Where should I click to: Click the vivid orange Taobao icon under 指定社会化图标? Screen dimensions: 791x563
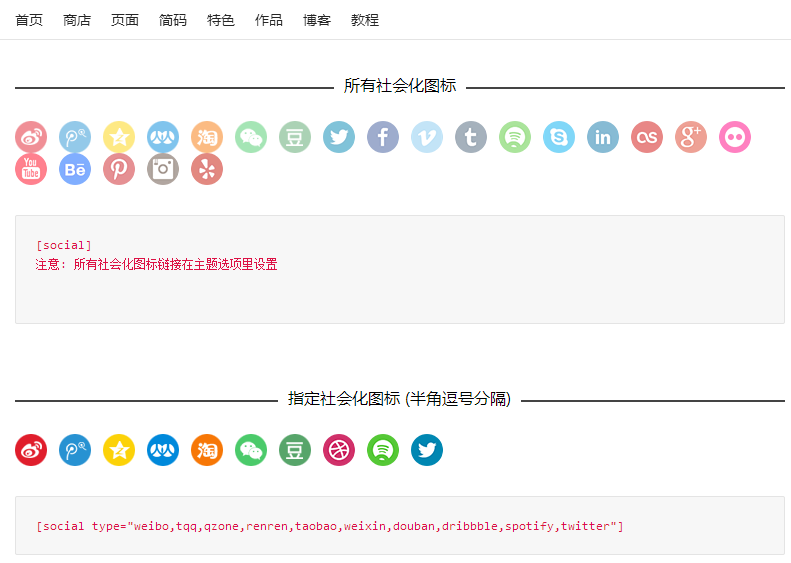coord(207,450)
